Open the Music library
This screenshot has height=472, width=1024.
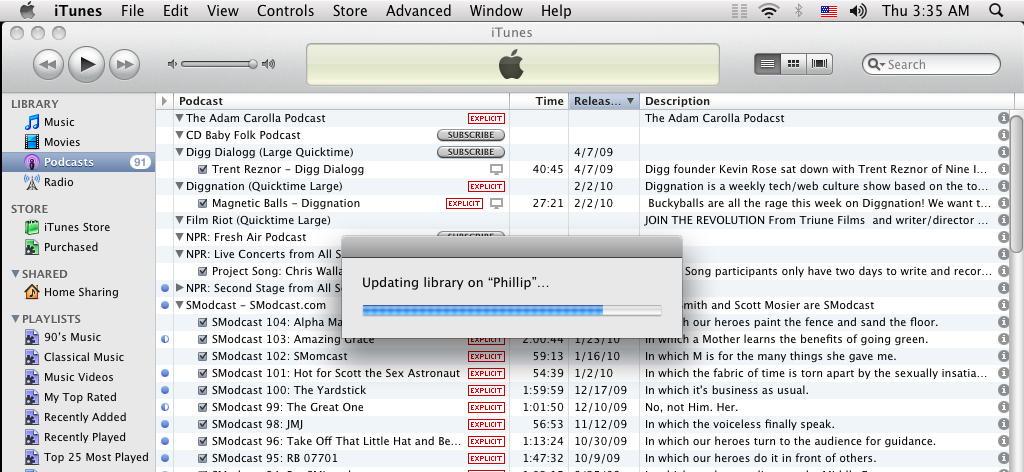(x=59, y=122)
